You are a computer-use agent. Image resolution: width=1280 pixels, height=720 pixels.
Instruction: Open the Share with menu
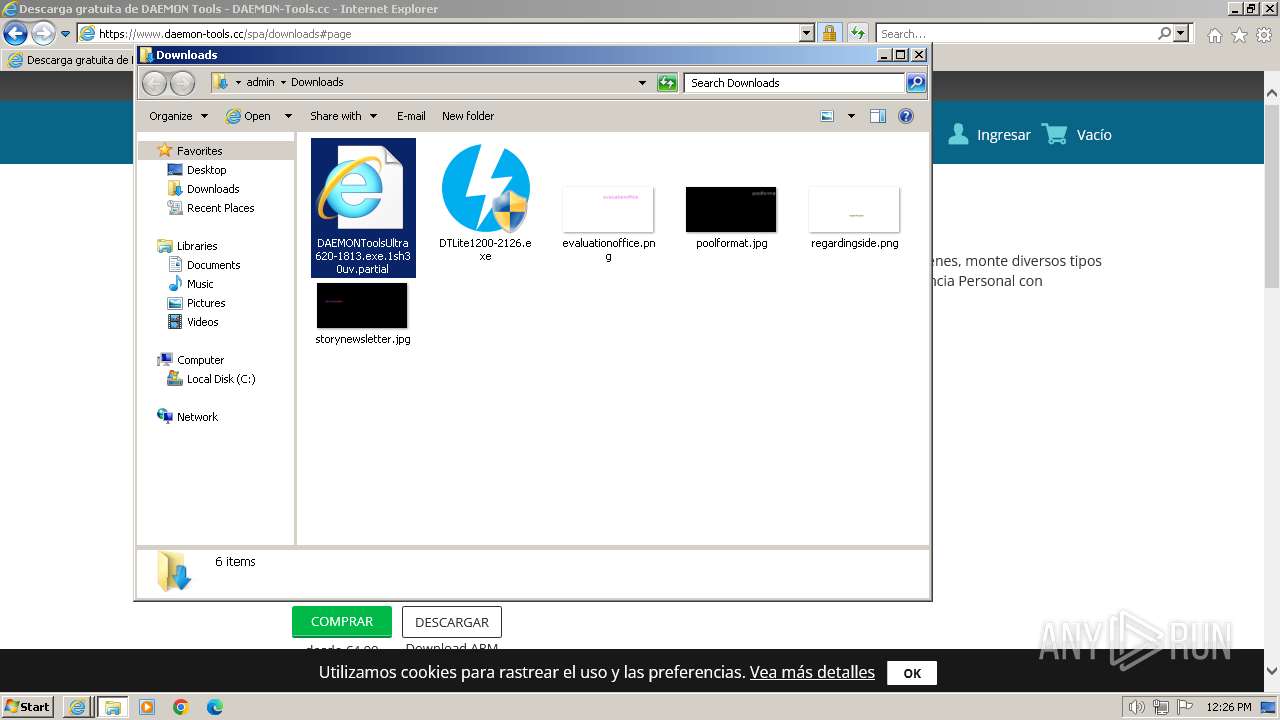pos(343,116)
